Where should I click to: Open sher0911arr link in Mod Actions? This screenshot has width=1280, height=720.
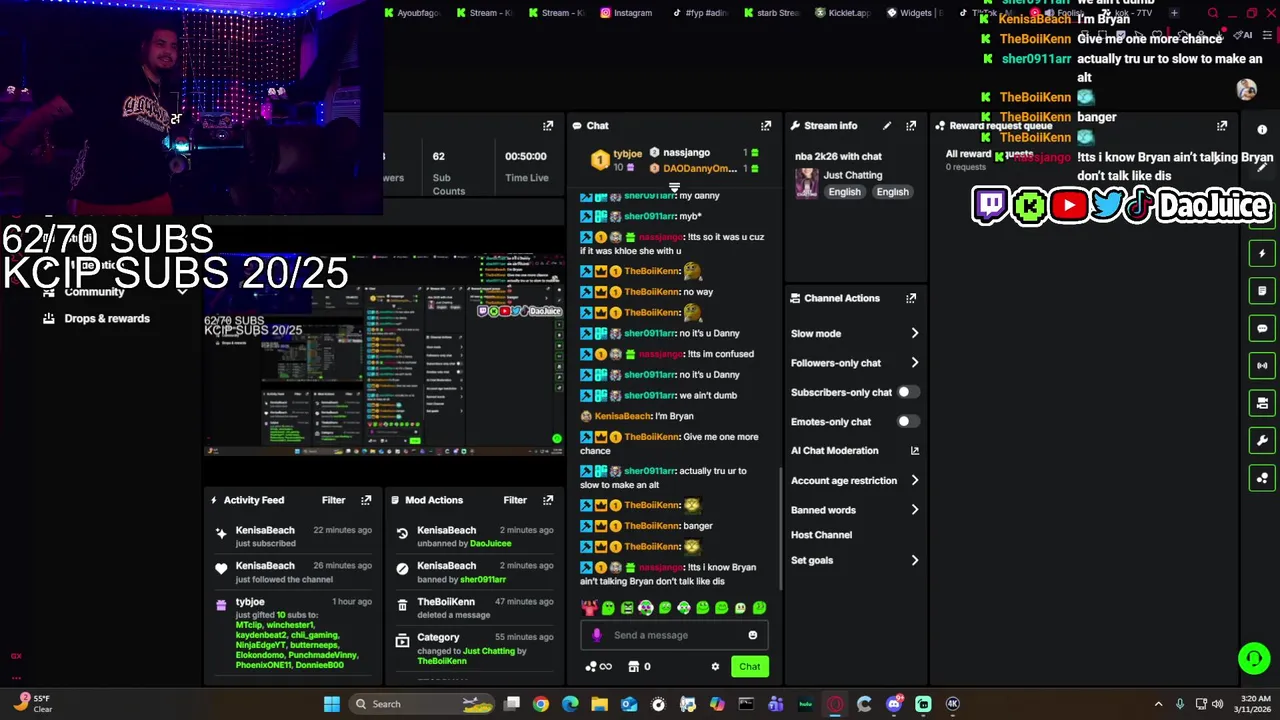coord(482,580)
